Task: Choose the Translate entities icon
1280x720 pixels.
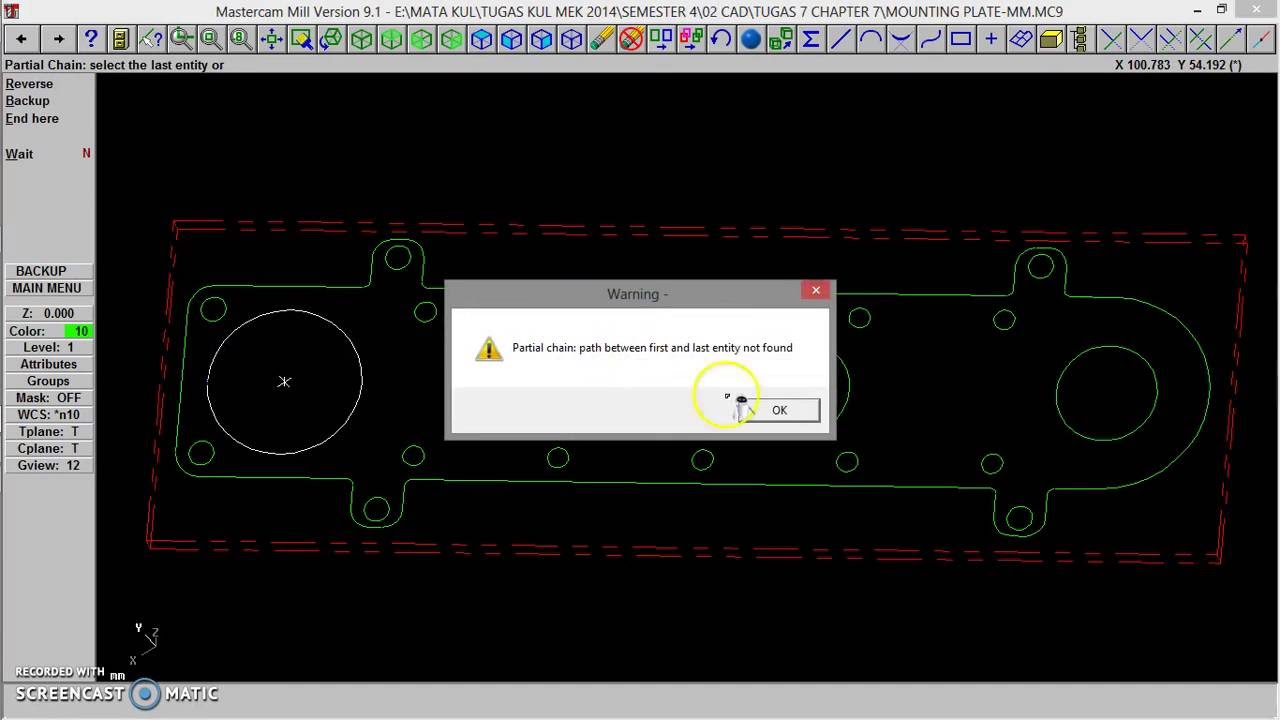Action: pos(661,39)
